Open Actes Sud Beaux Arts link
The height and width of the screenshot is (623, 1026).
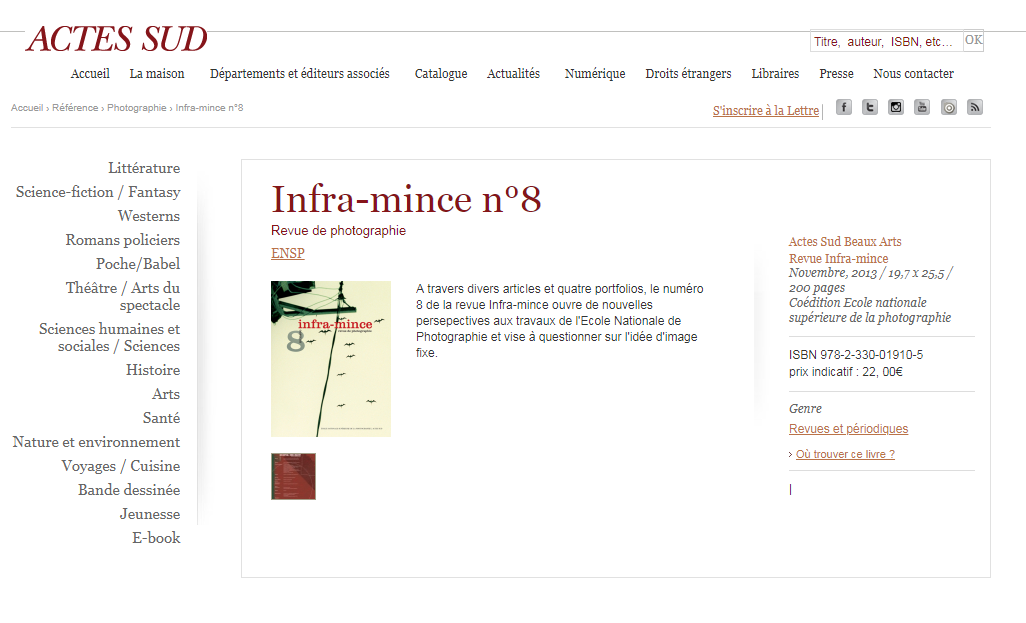(845, 241)
